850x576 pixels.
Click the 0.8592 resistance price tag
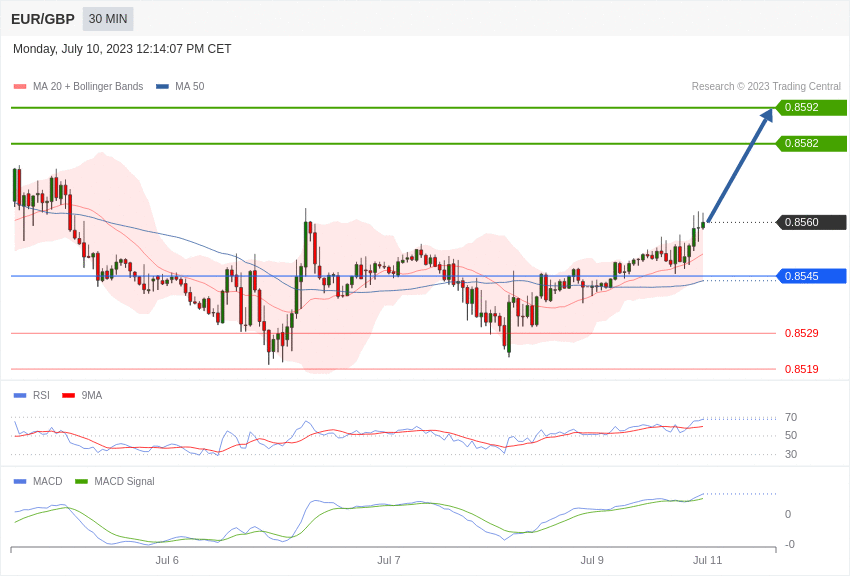point(812,107)
